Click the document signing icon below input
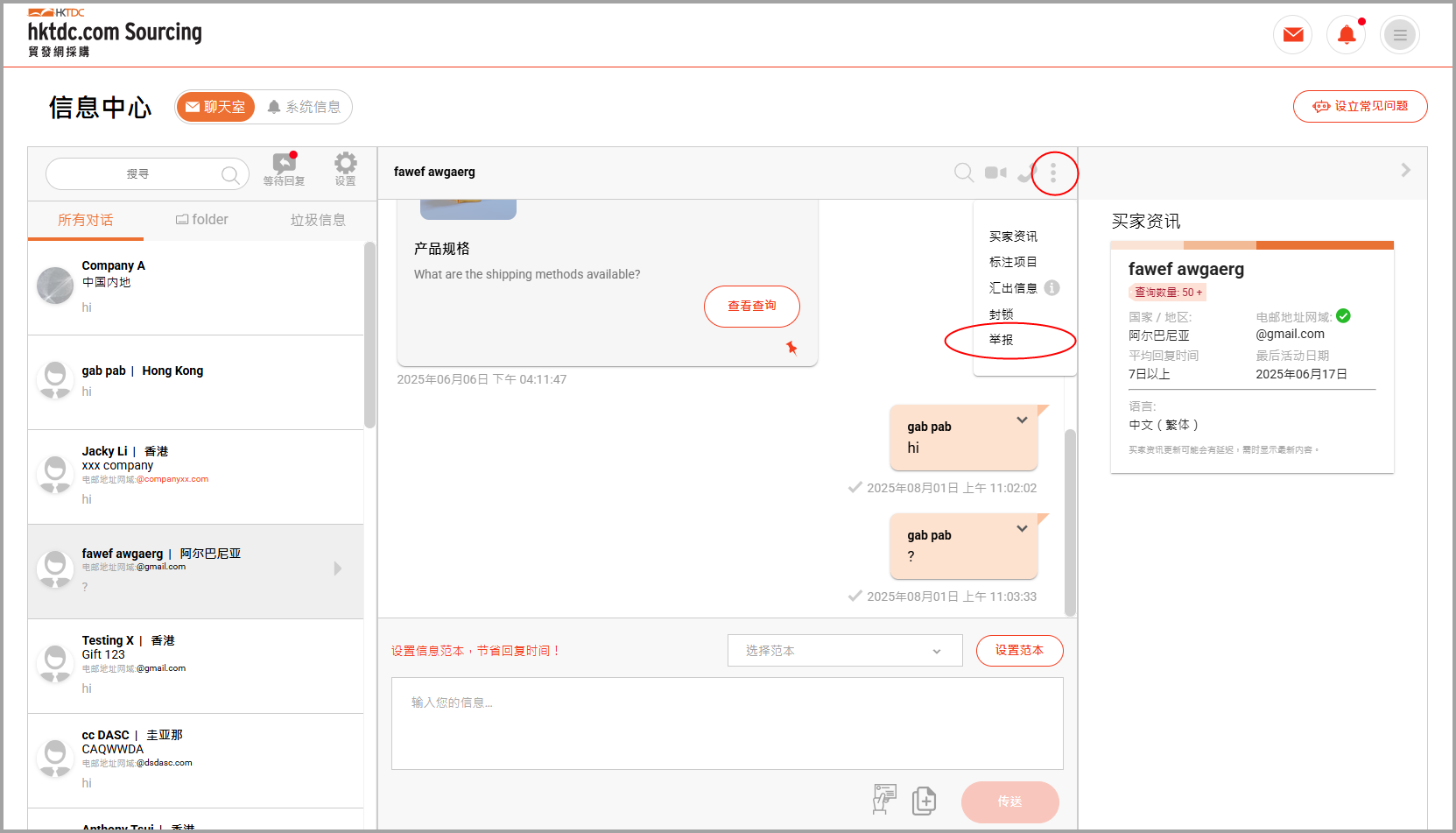 pyautogui.click(x=884, y=800)
